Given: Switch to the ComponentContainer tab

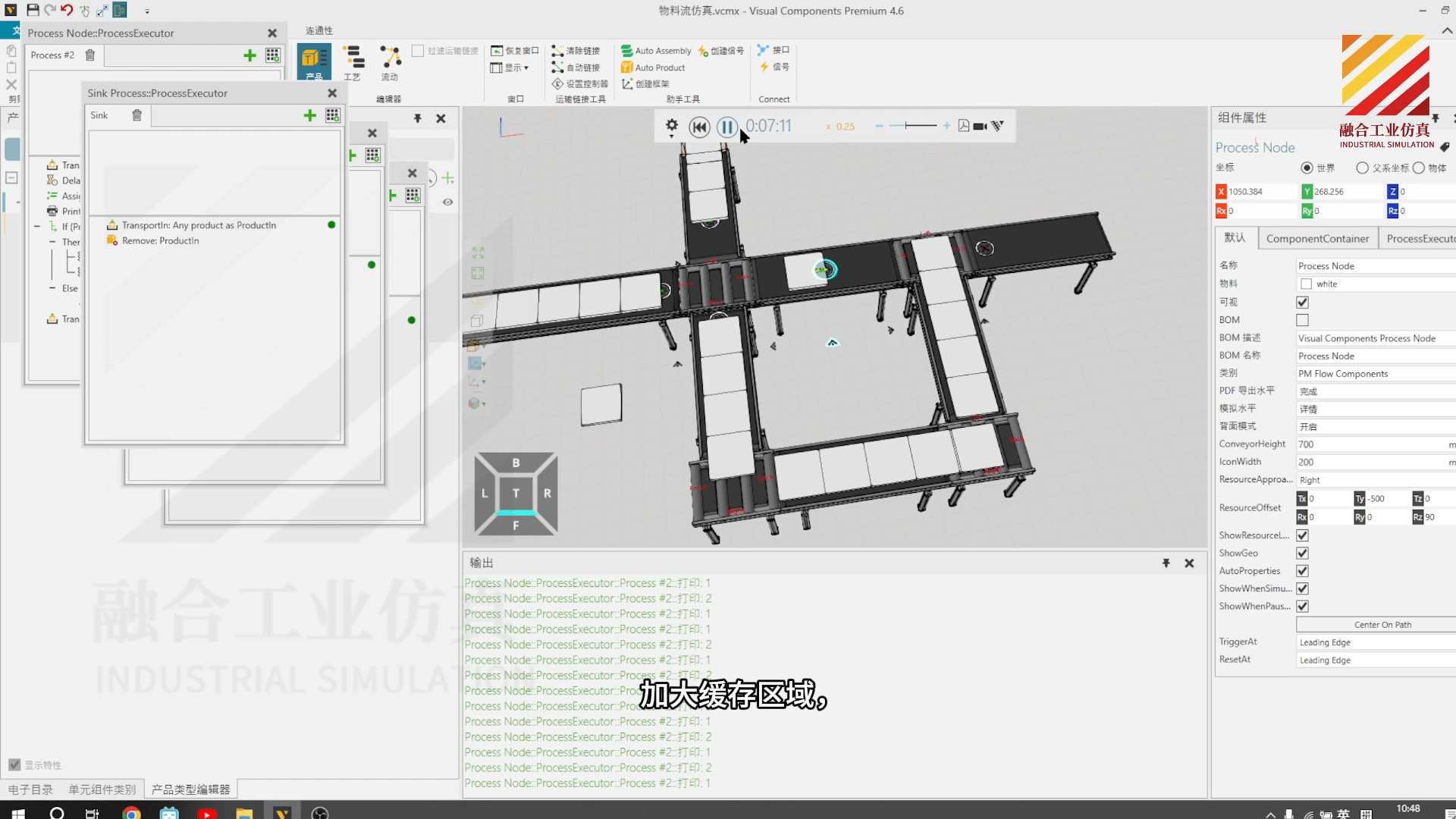Looking at the screenshot, I should [x=1317, y=238].
